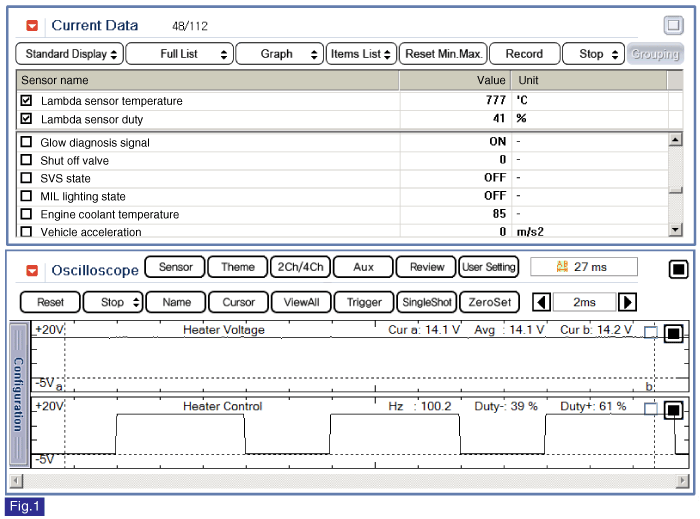Click the Lambda sensor temperature value 777
700x519 pixels.
point(496,100)
